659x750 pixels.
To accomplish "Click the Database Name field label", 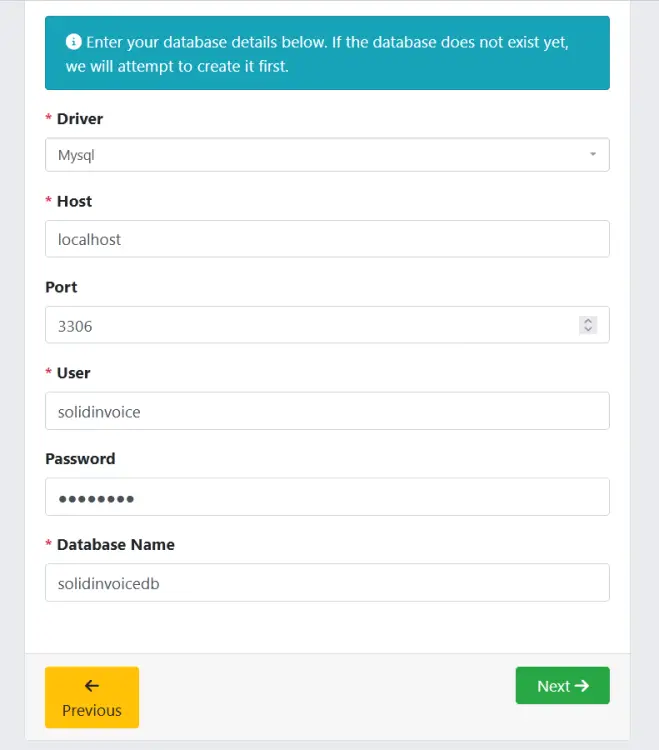I will coord(115,545).
